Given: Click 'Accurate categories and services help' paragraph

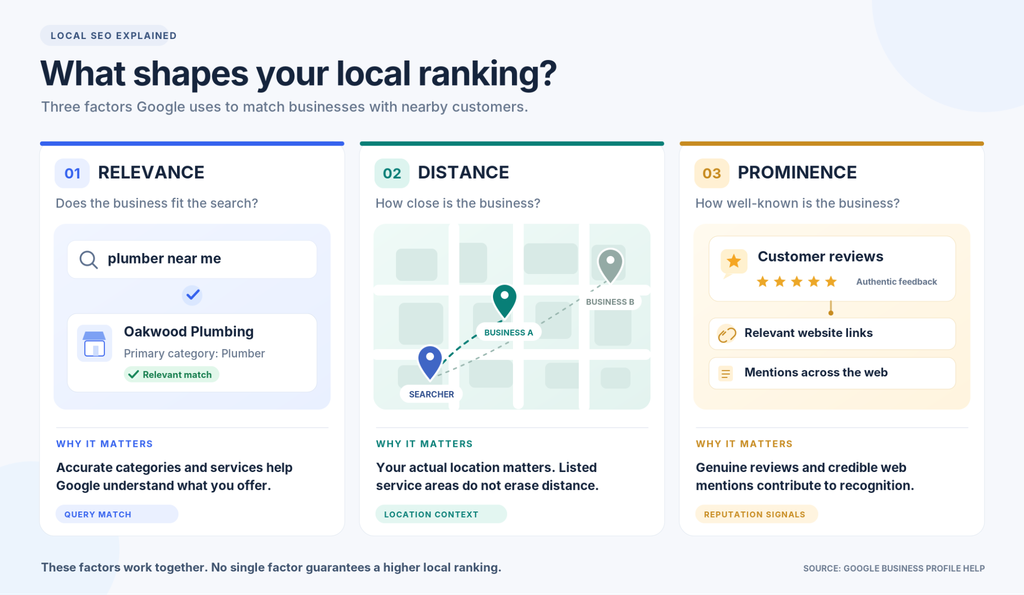Looking at the screenshot, I should [174, 477].
